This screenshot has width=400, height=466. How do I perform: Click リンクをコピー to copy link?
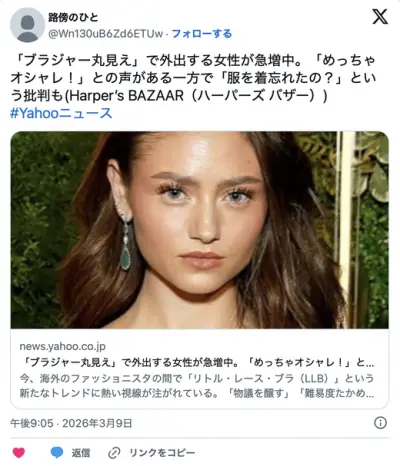162,453
